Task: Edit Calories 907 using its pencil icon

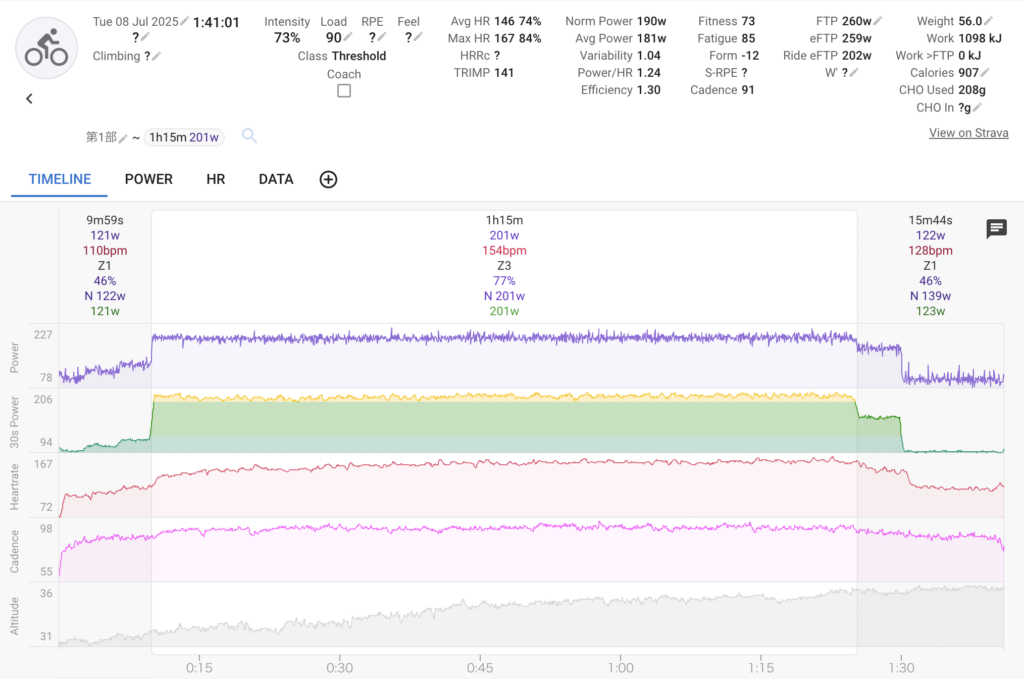Action: point(985,72)
